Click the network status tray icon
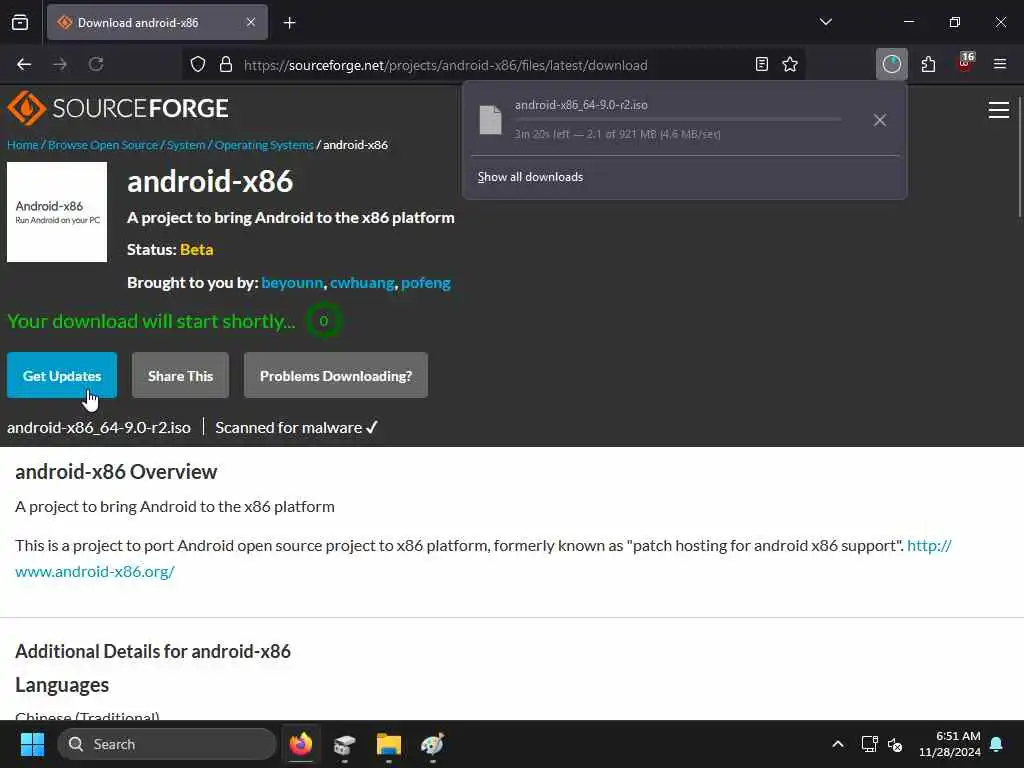This screenshot has width=1024, height=768. 869,744
